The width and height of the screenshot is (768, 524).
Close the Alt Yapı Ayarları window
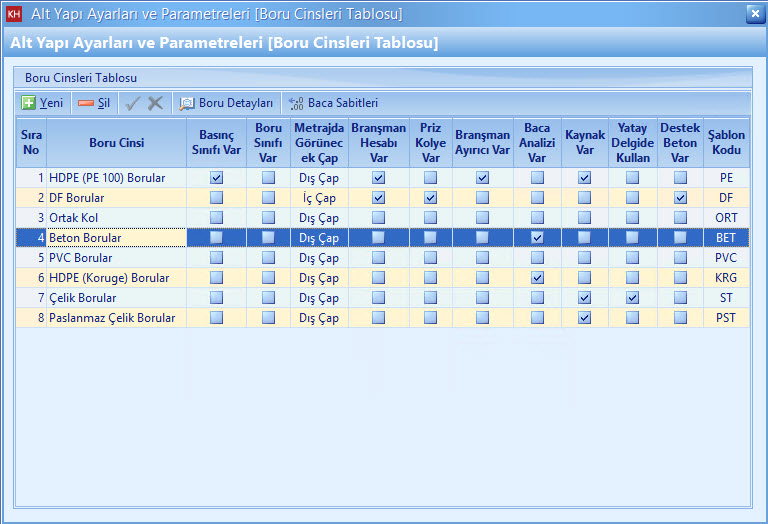click(754, 13)
